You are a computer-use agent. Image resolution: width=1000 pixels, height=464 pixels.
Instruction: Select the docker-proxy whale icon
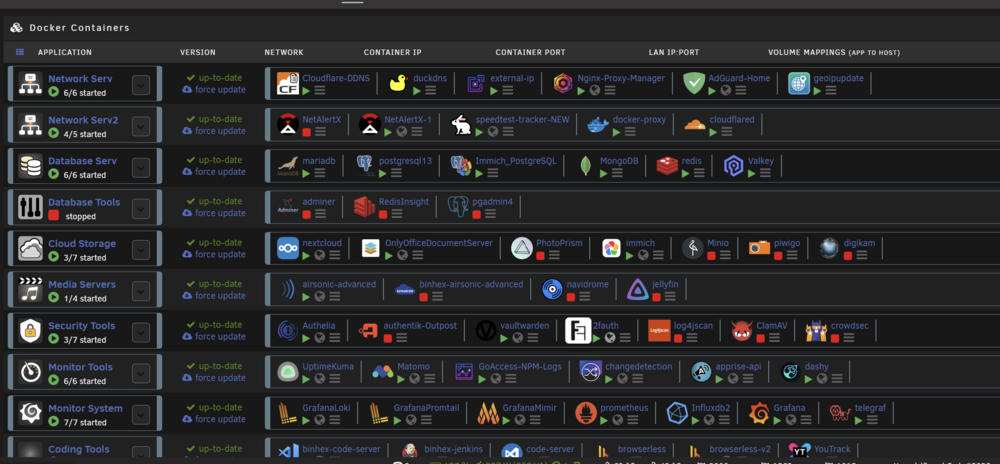[x=598, y=125]
